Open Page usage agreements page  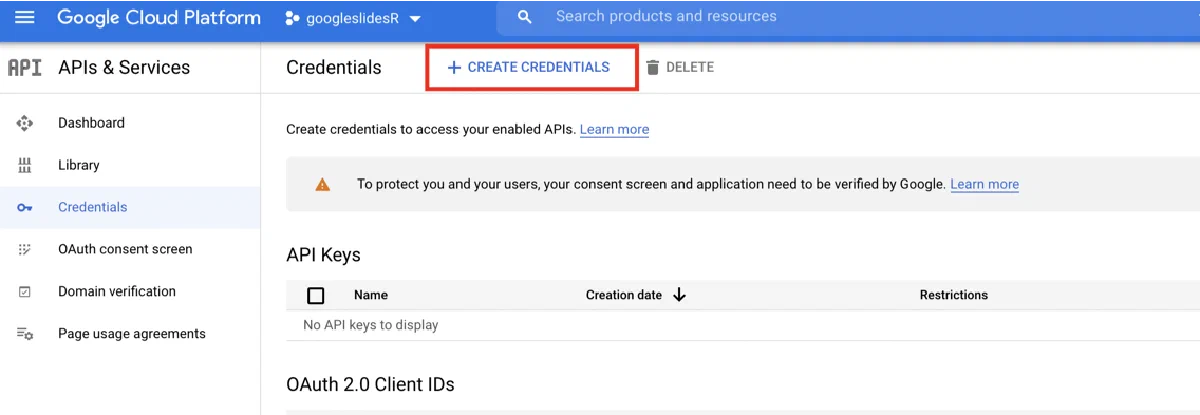[132, 334]
